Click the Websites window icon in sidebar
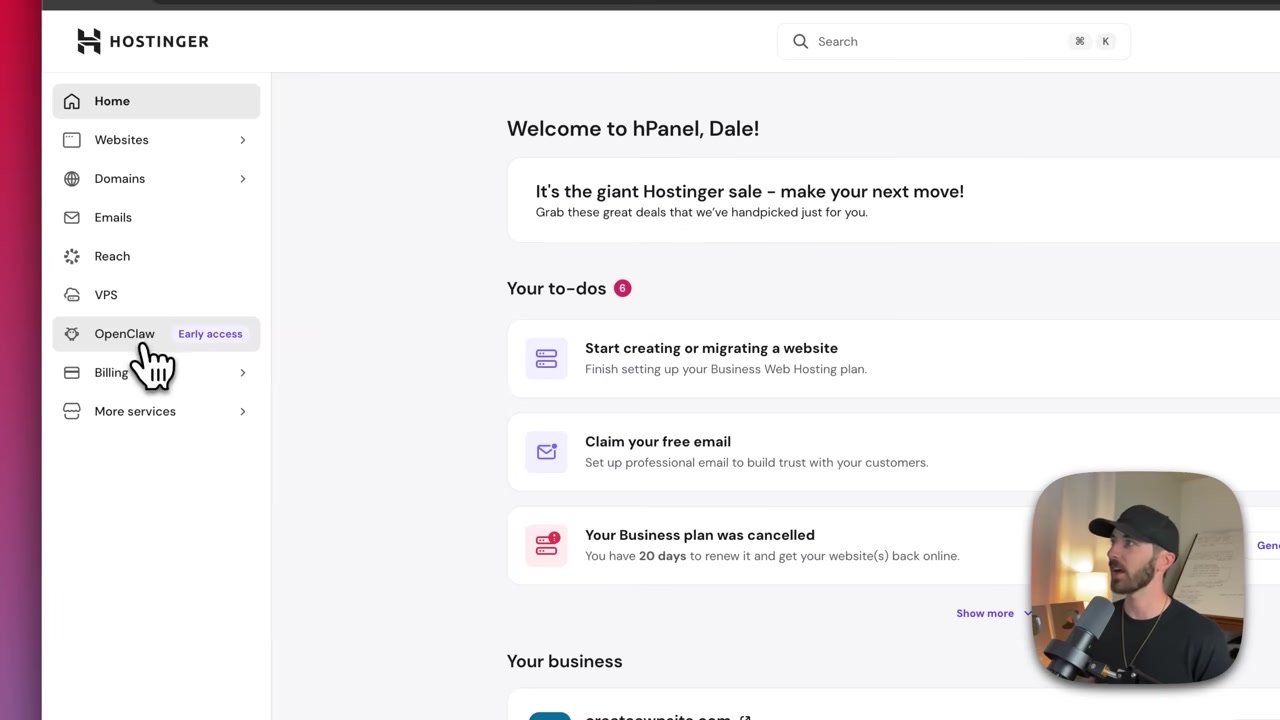The image size is (1280, 720). coord(72,140)
